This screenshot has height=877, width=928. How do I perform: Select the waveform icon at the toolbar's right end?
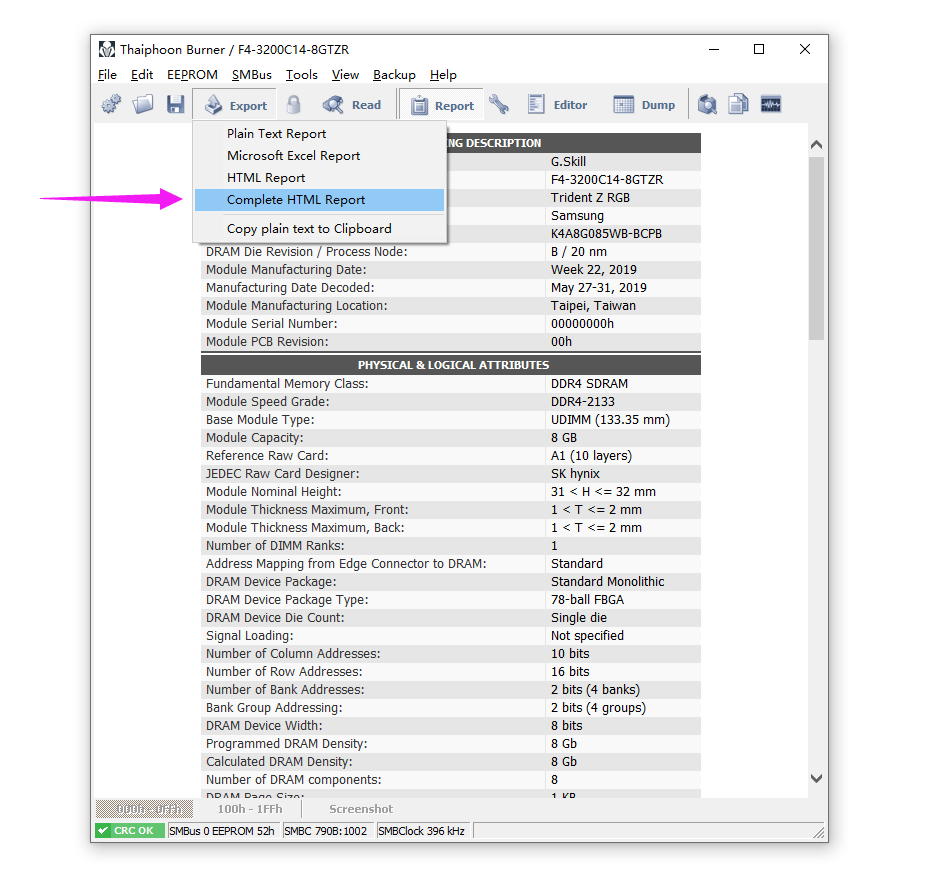coord(771,104)
